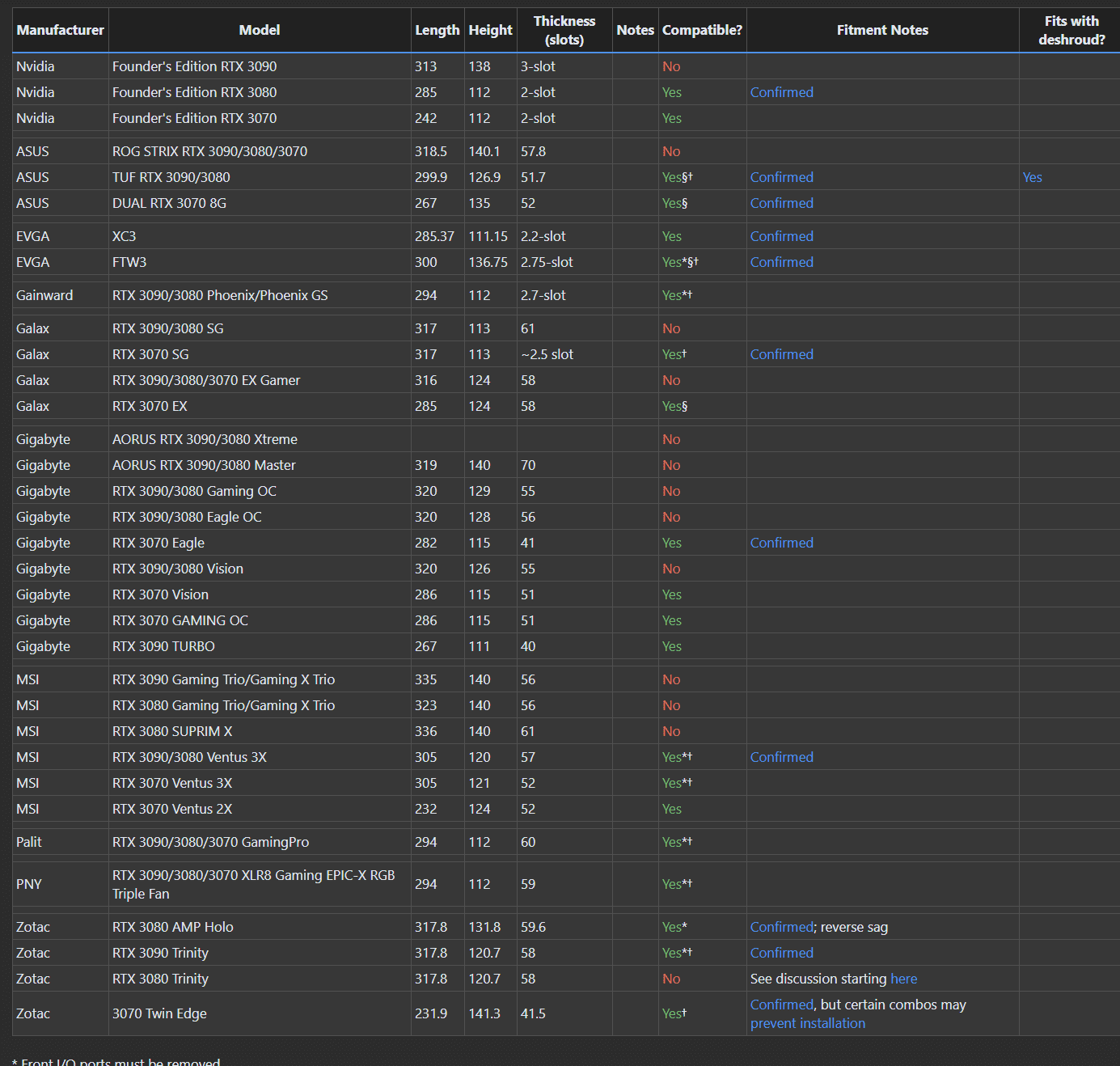Select 'RTX 3080 Gaming Trio/Gaming X Trio' cell
Viewport: 1120px width, 1066px height.
(x=260, y=705)
